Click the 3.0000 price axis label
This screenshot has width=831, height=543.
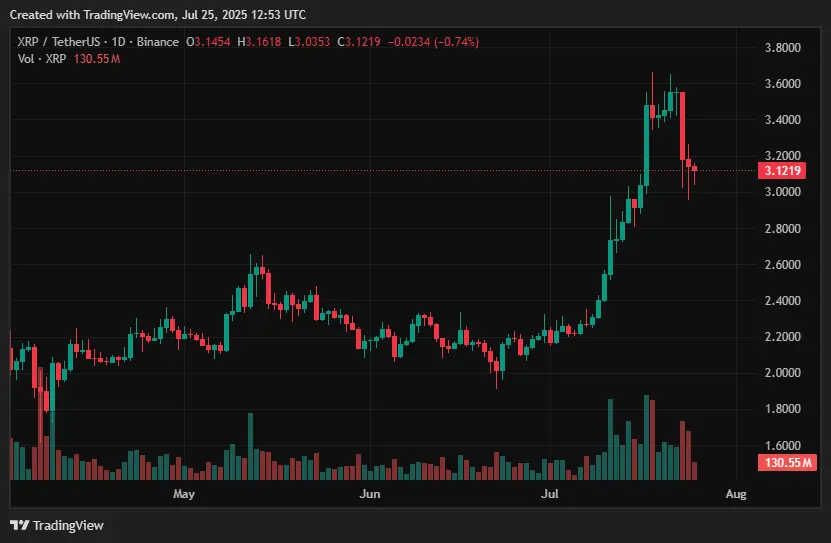782,192
